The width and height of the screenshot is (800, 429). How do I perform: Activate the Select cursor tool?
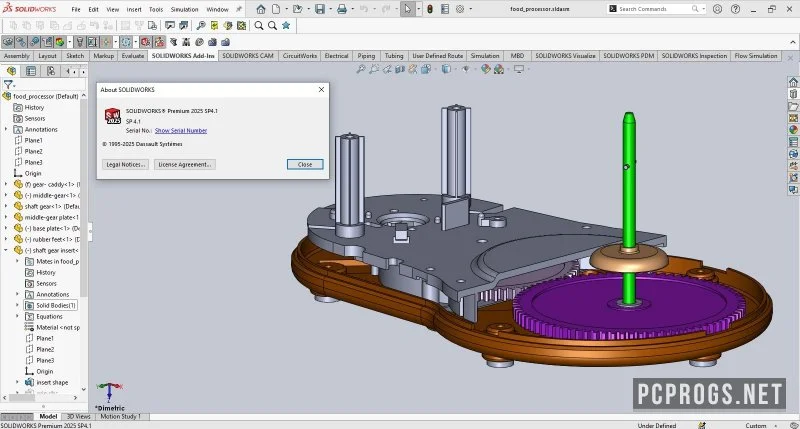[407, 9]
